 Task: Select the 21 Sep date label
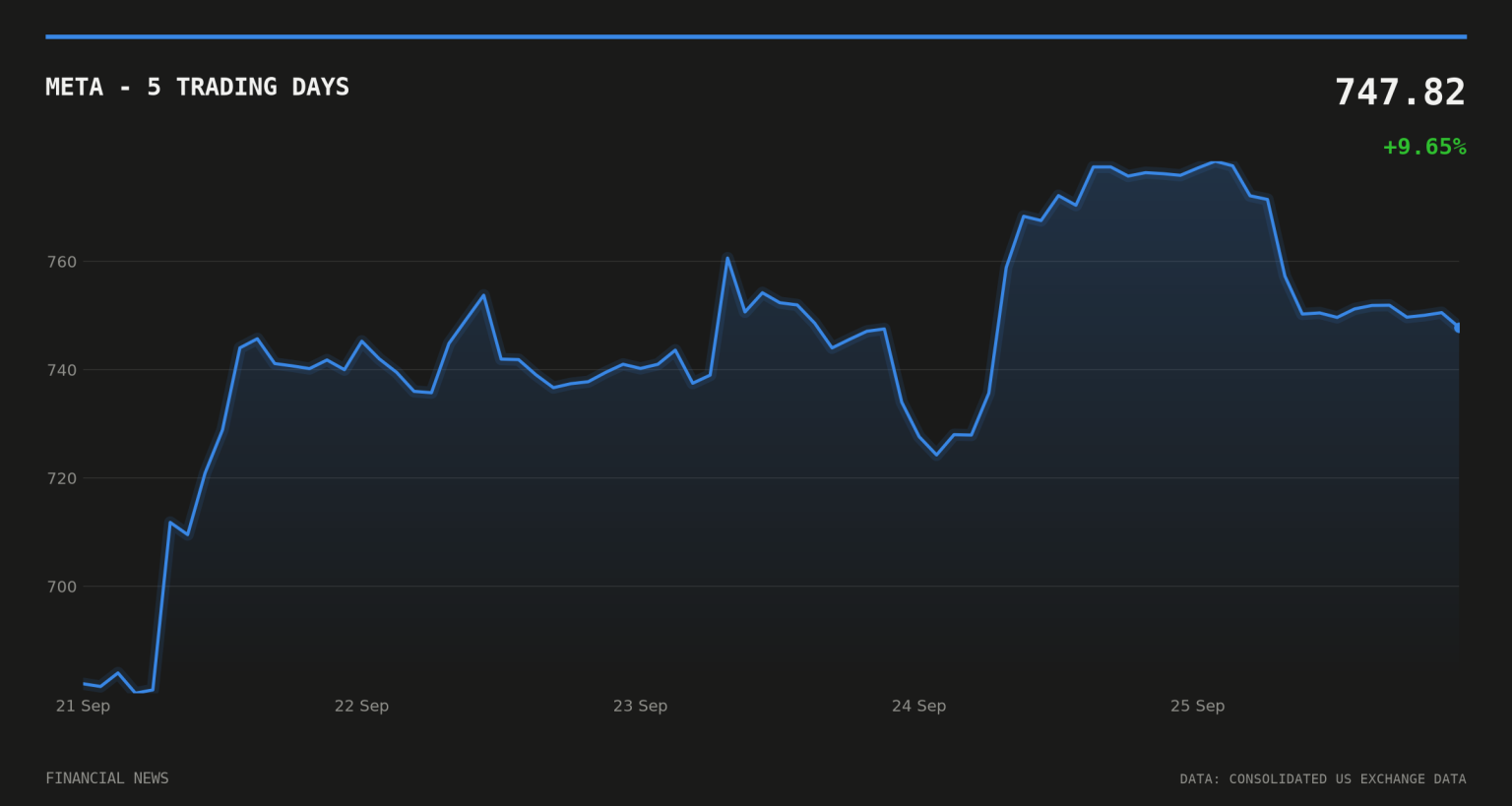click(83, 706)
